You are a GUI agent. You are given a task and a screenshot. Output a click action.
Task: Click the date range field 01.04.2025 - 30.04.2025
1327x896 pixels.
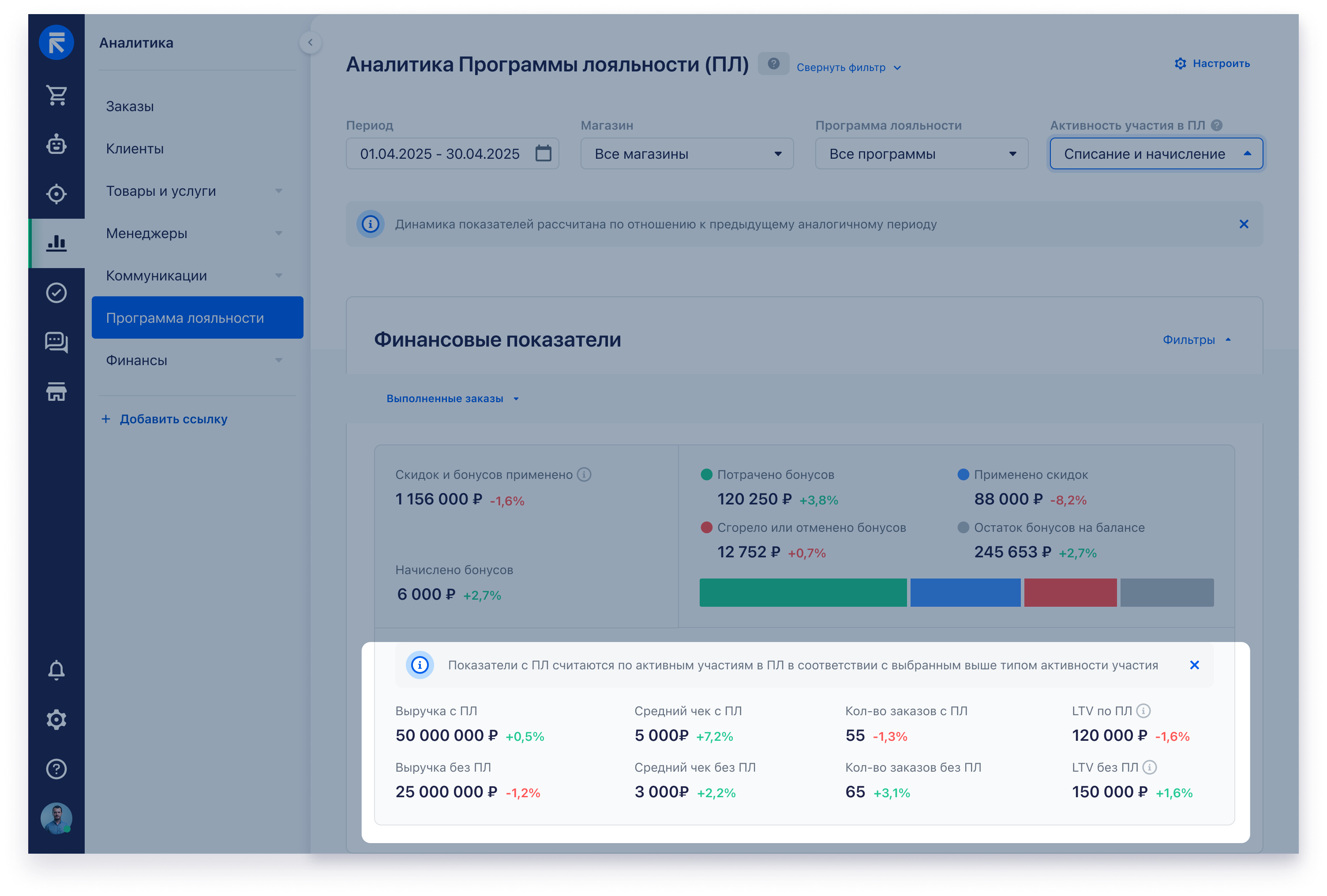coord(452,153)
